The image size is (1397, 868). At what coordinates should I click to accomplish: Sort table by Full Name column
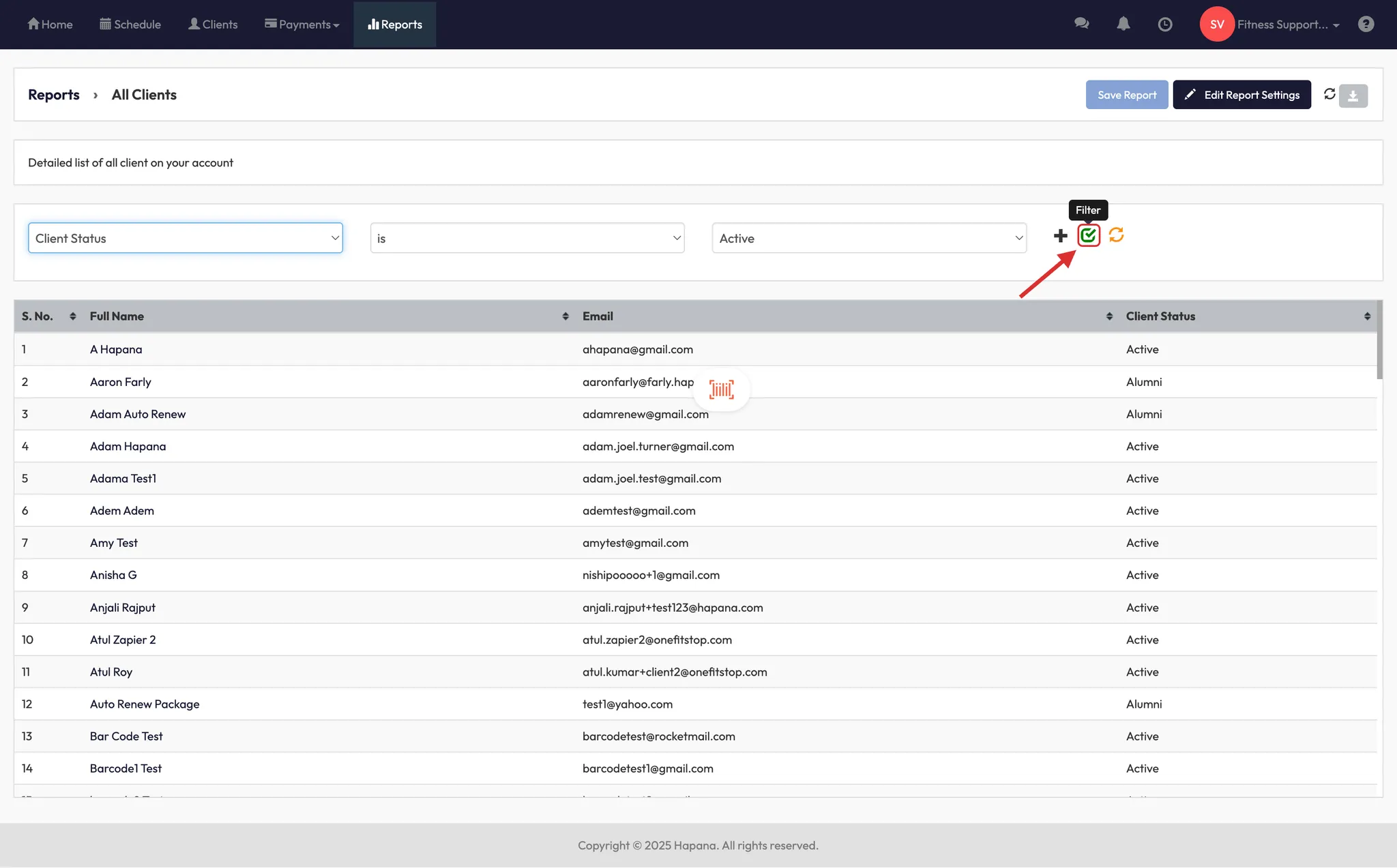(x=565, y=316)
